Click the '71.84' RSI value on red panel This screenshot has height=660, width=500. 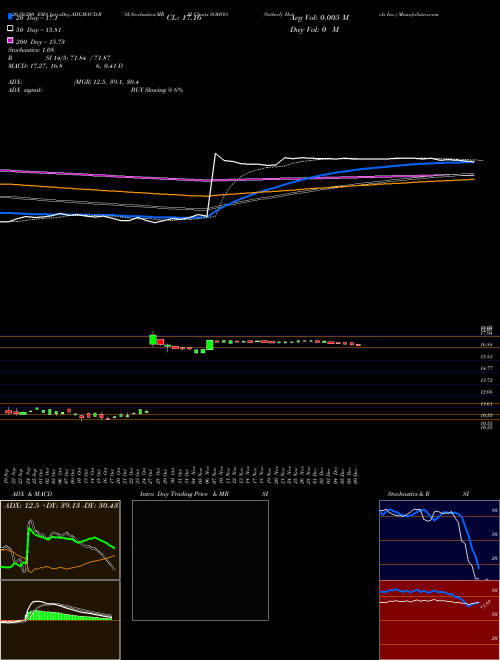pos(486,605)
